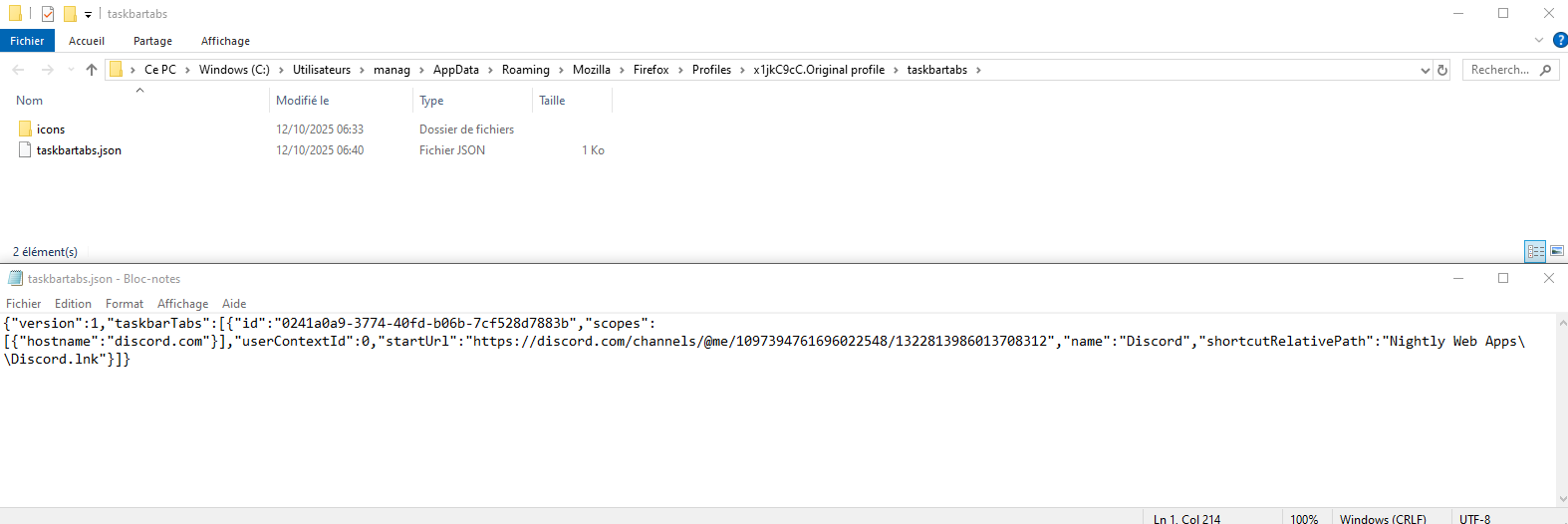Click the search magnifier icon
Screen dimensions: 1568x524
coord(1545,70)
